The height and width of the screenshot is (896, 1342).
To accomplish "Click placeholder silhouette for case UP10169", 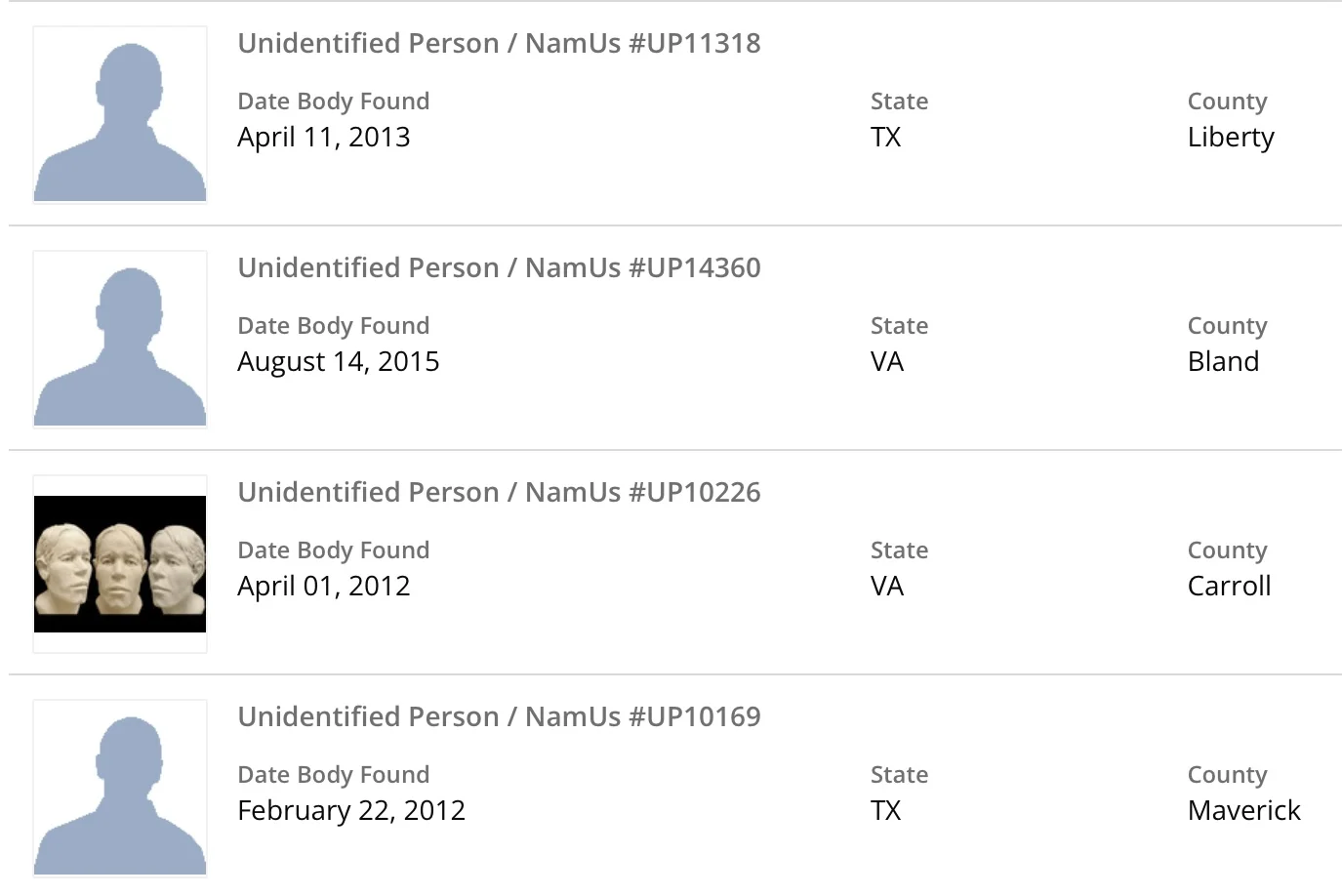I will [x=120, y=789].
